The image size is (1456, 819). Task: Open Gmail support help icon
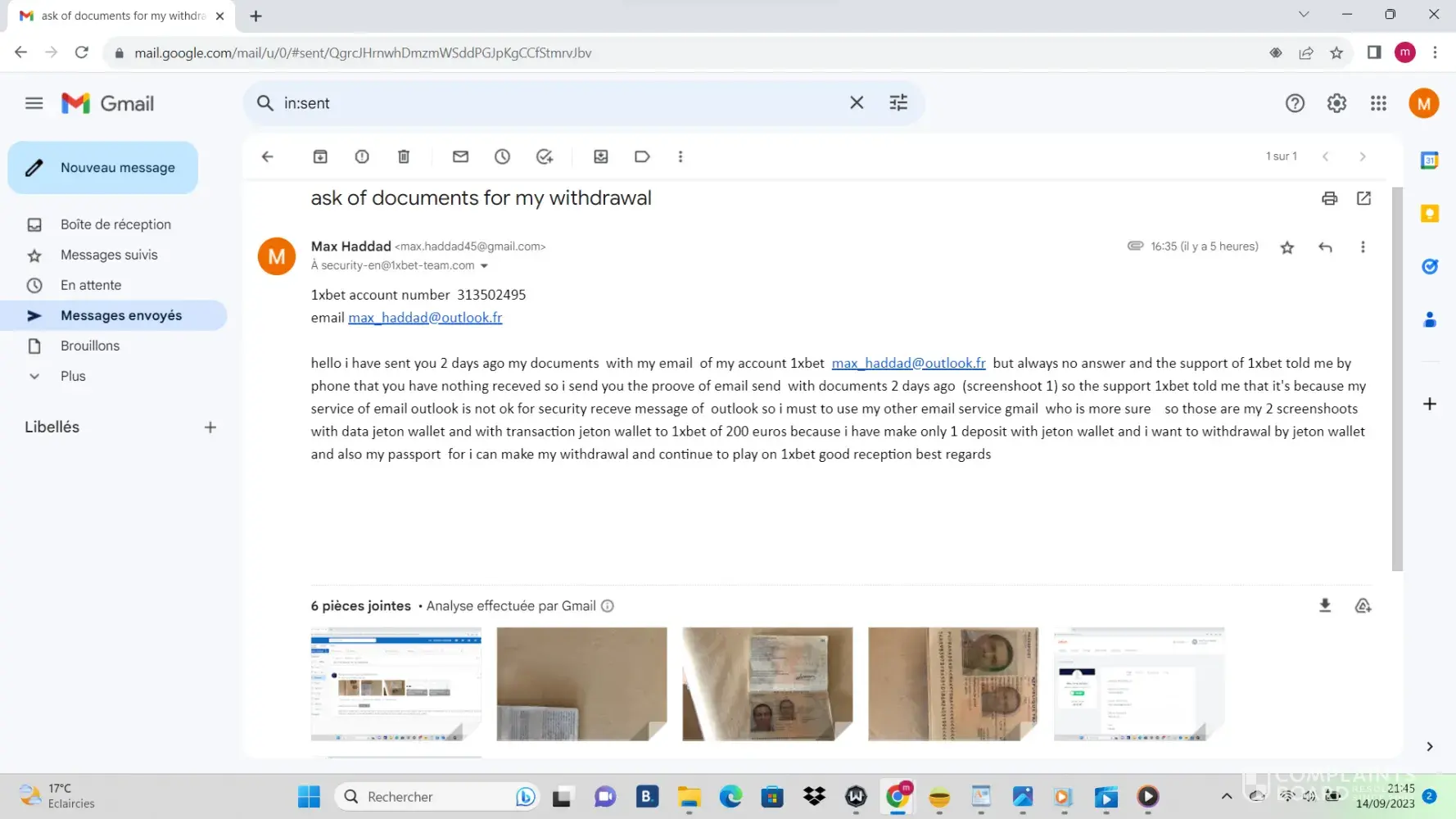coord(1295,103)
